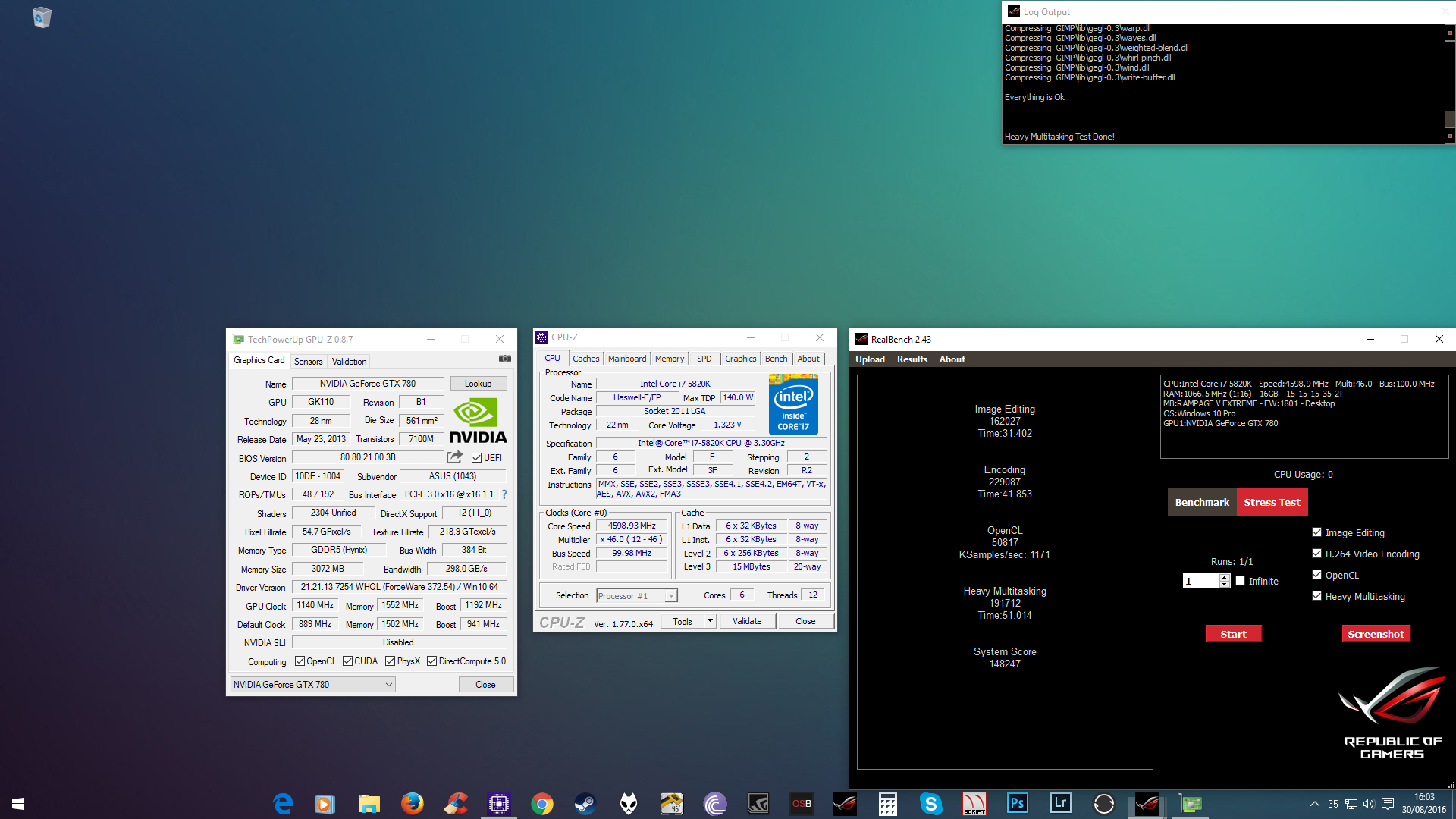Open NVIDIA GeForce Experience taskbar icon
The image size is (1456, 819).
[x=758, y=804]
